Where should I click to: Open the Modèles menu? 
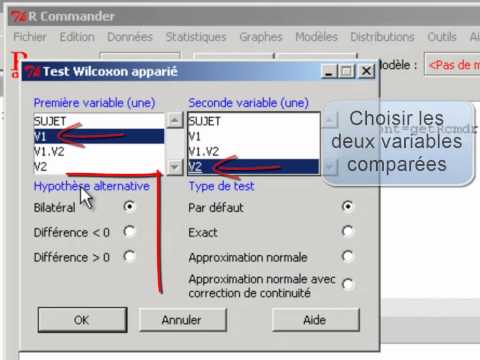tap(316, 37)
